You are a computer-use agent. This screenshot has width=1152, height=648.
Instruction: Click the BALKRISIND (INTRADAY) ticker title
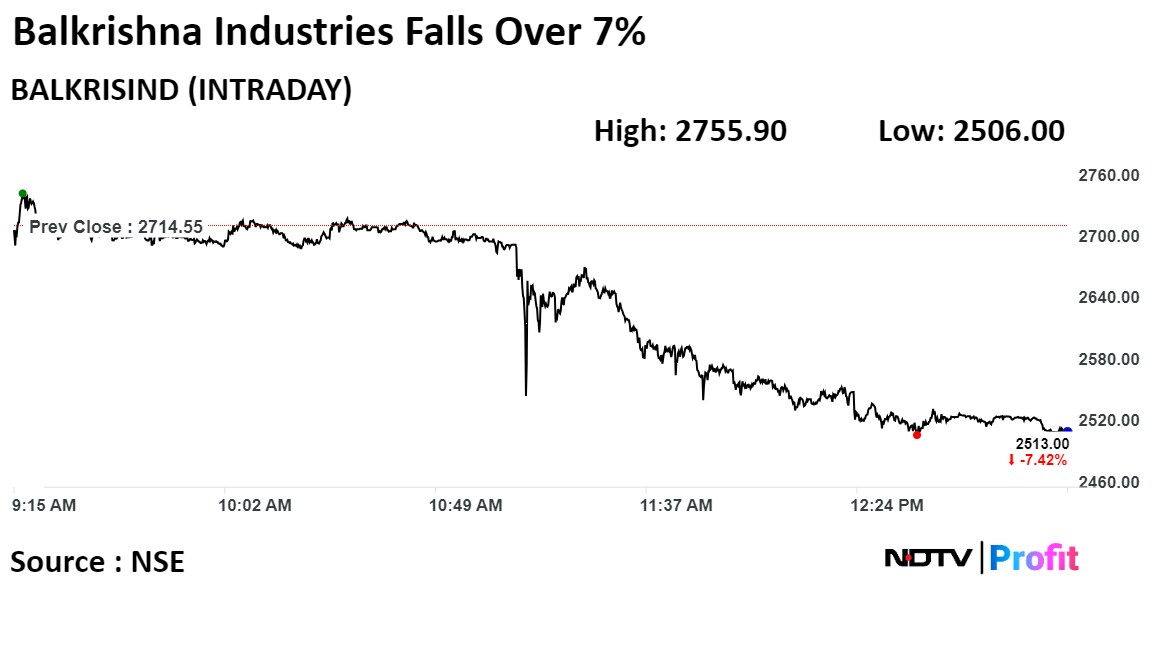pos(181,90)
